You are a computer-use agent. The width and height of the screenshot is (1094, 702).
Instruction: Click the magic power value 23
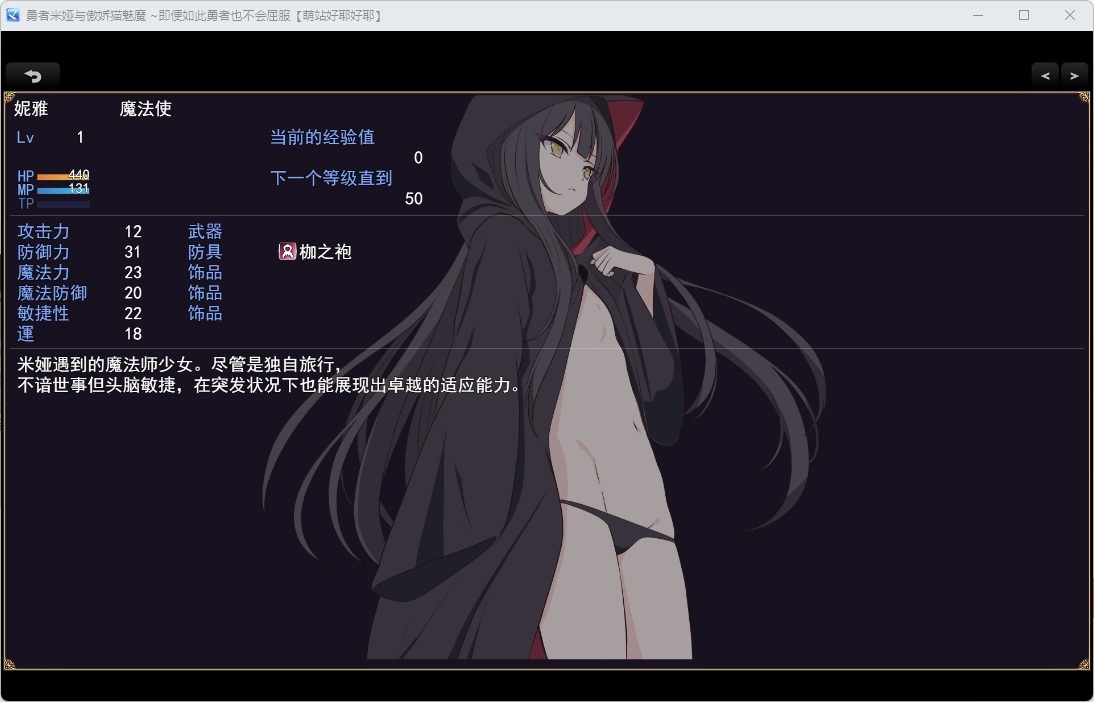pyautogui.click(x=133, y=273)
